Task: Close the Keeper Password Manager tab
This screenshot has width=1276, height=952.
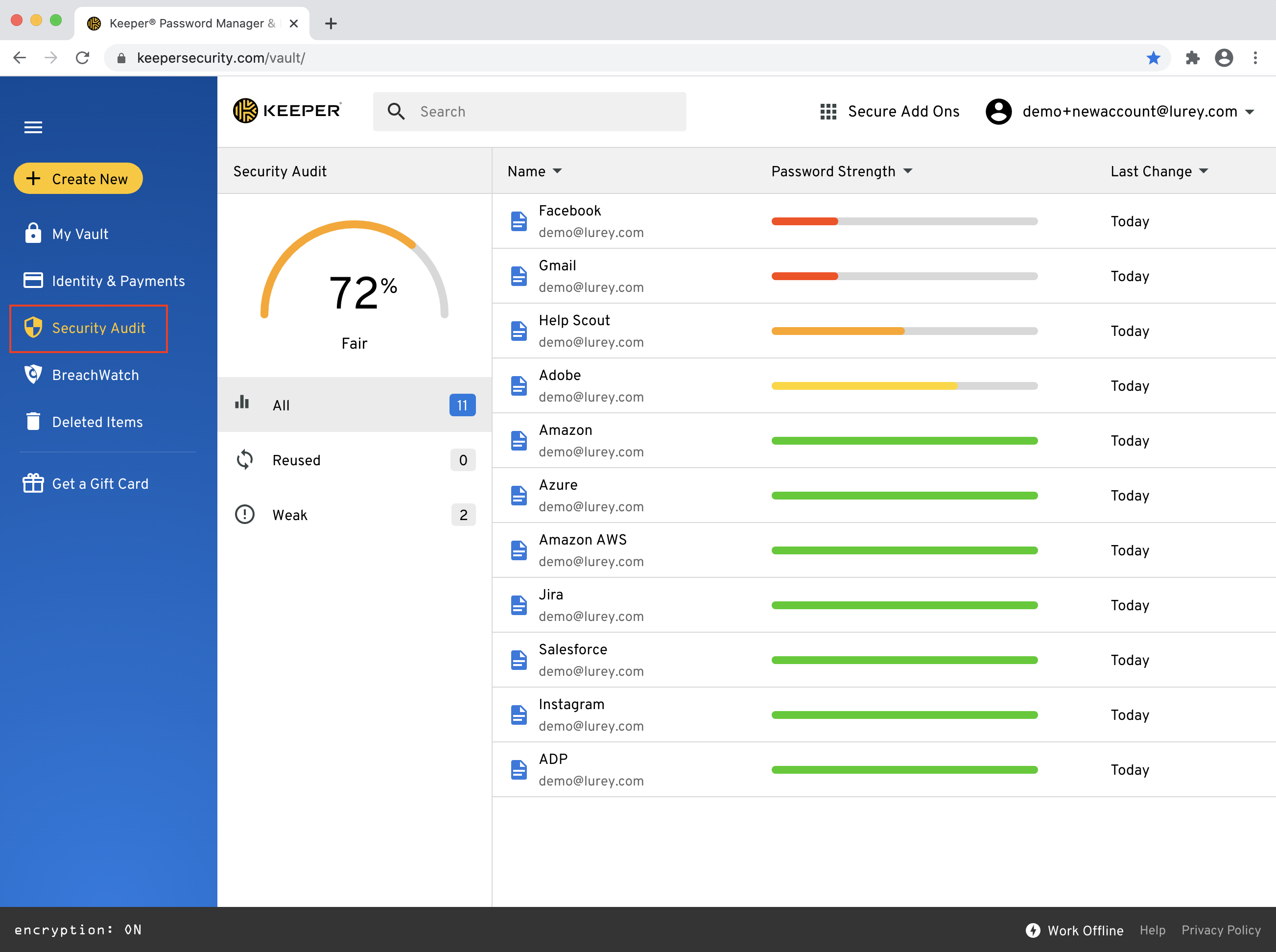Action: (x=293, y=24)
